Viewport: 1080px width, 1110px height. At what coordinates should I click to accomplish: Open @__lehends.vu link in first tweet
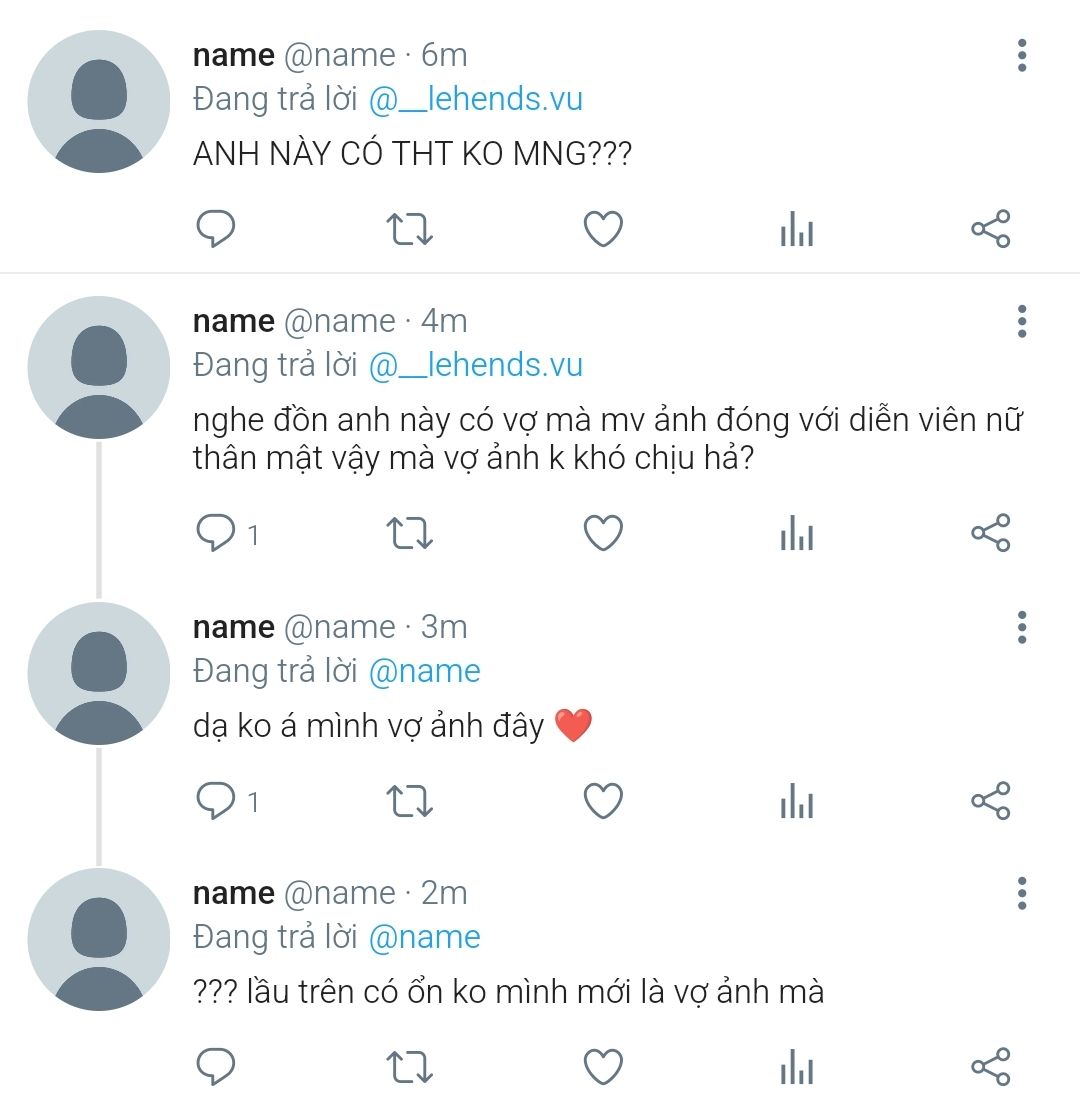pos(475,99)
